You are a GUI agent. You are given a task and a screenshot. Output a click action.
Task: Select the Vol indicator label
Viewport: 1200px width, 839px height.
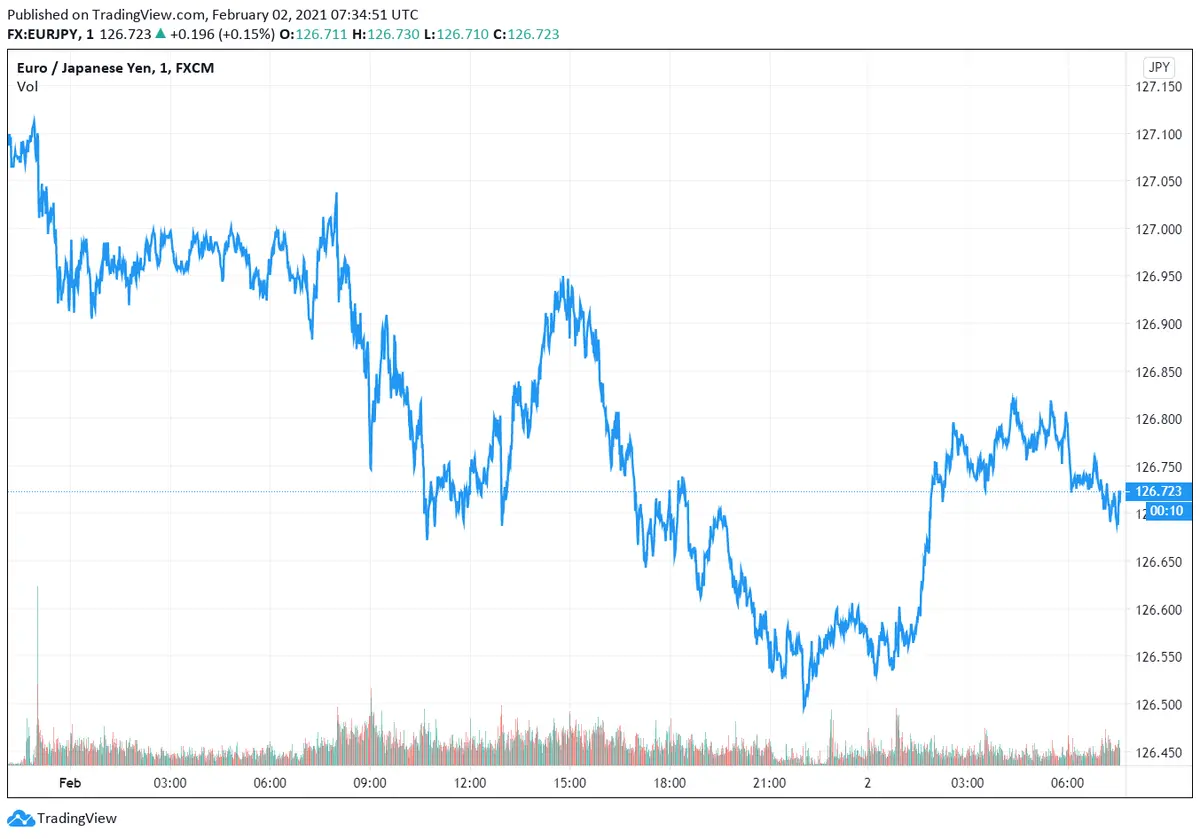pos(28,87)
